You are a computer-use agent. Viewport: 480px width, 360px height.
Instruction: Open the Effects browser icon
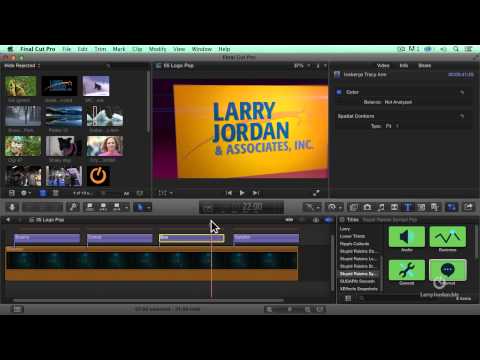354,207
